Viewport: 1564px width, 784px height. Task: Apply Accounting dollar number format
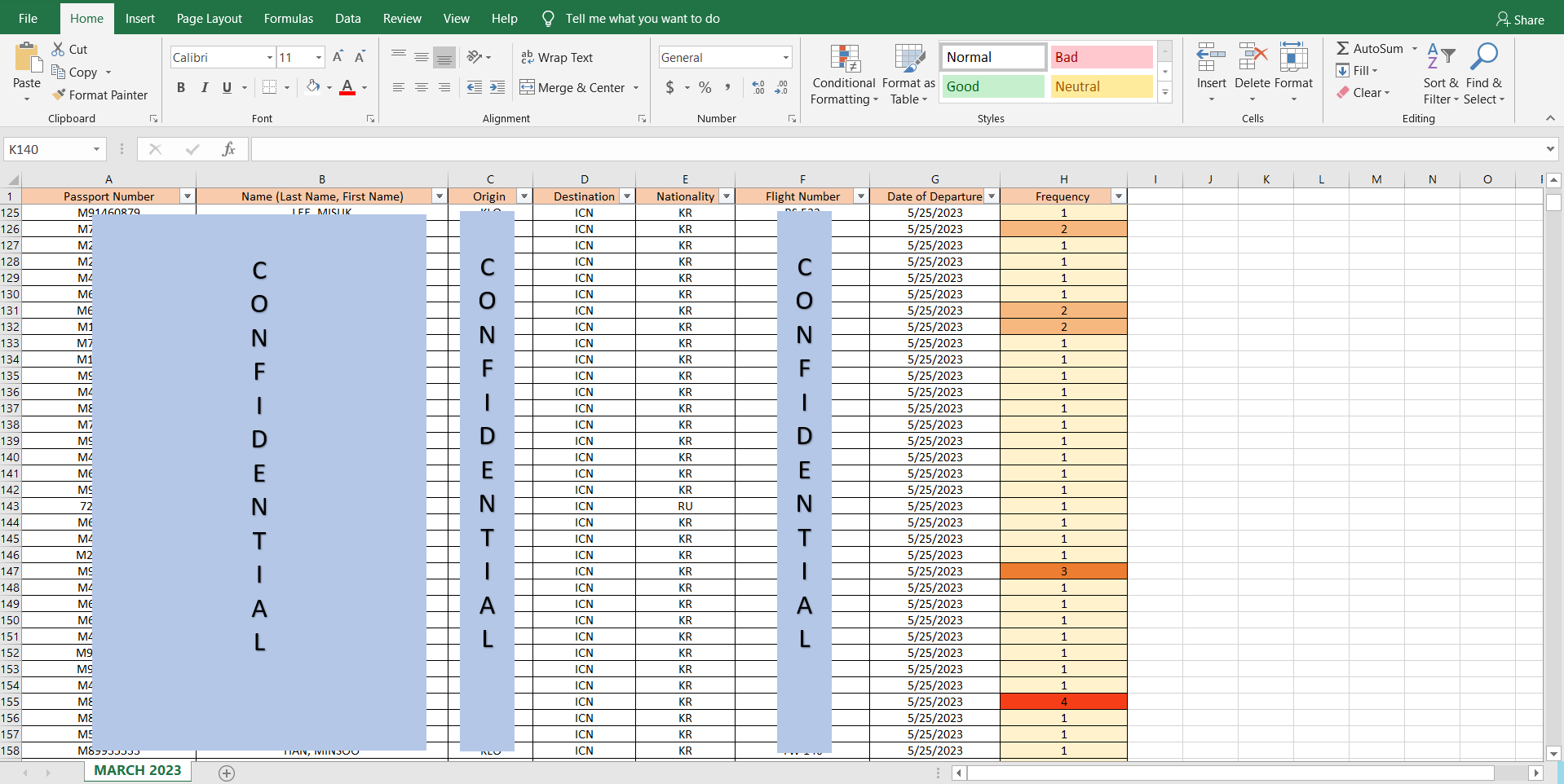click(x=670, y=87)
